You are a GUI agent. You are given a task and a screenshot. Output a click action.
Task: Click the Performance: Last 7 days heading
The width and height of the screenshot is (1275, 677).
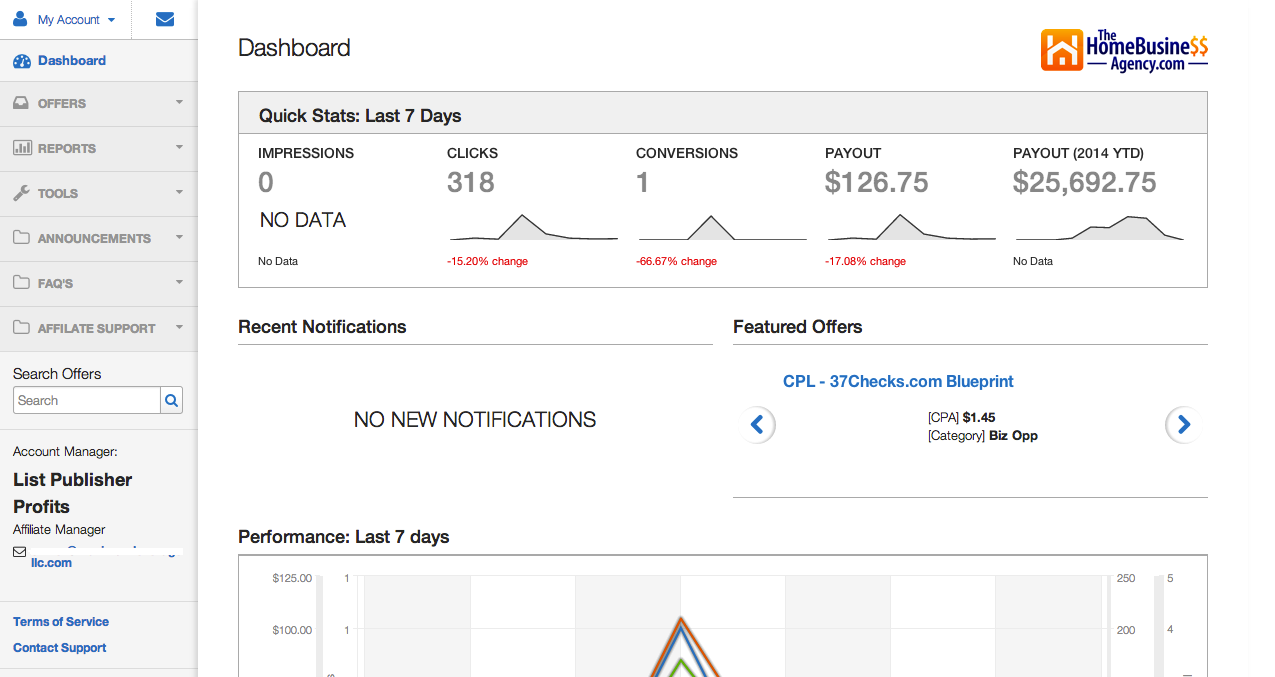(344, 537)
